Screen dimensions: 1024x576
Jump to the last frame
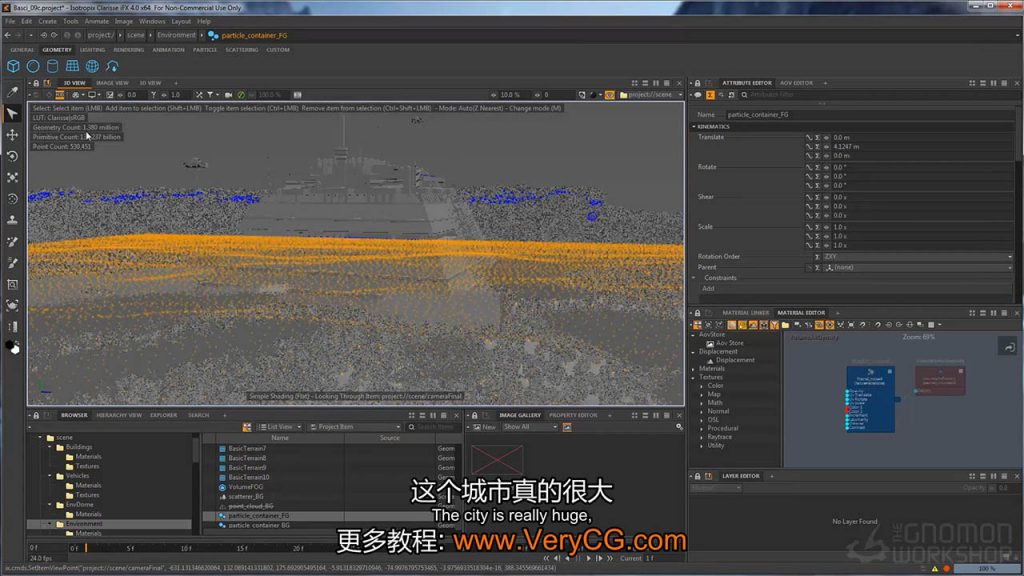click(x=610, y=558)
